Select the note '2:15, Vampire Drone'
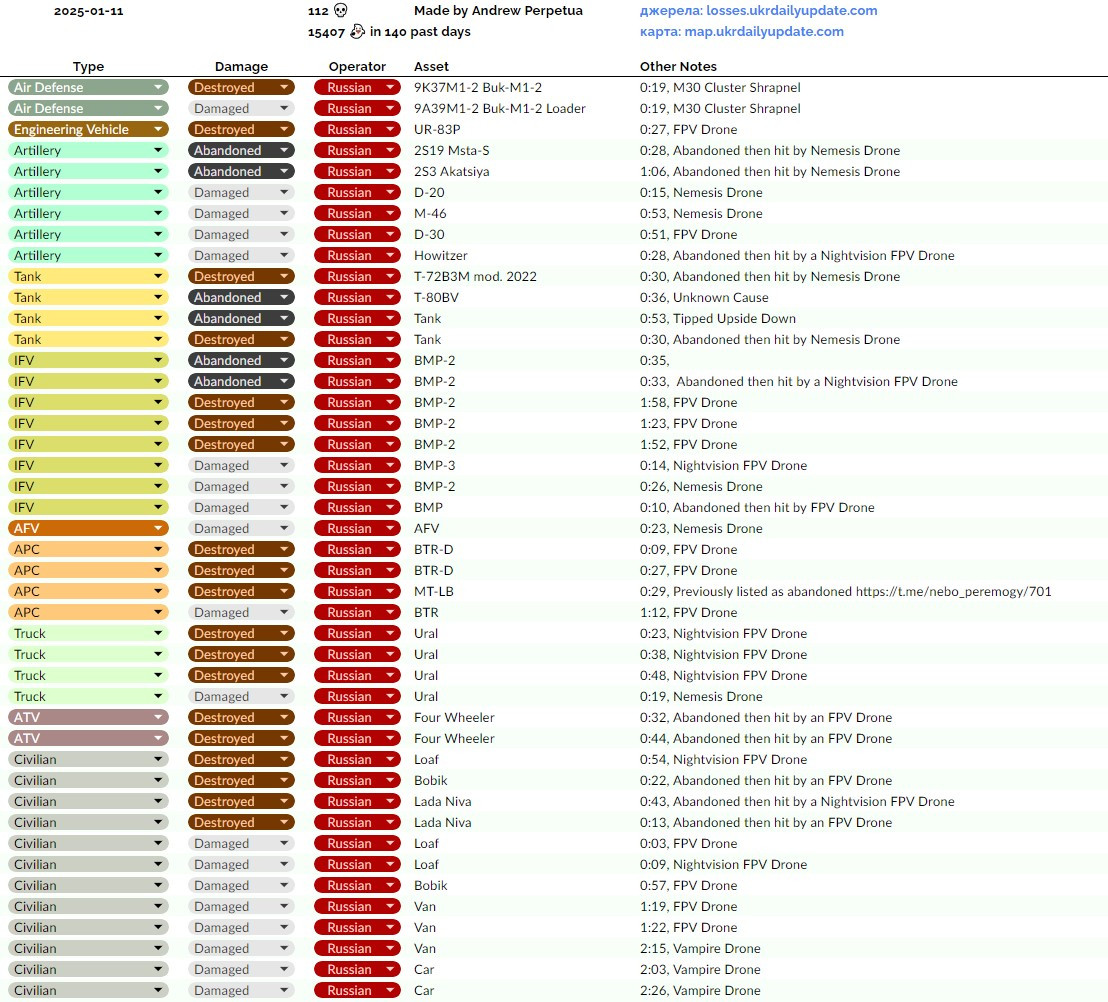 click(700, 948)
